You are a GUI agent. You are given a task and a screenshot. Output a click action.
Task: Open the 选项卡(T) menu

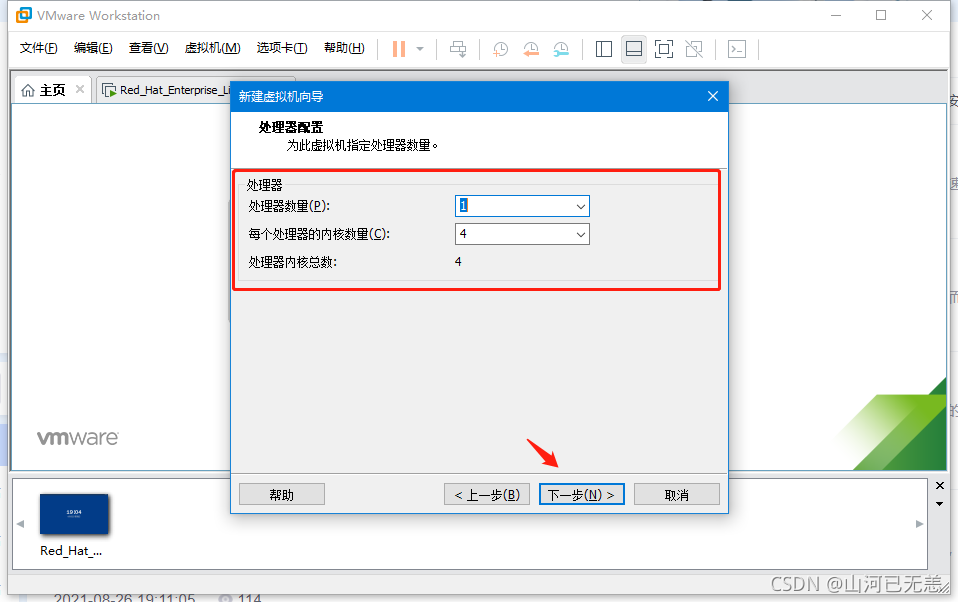pyautogui.click(x=282, y=48)
